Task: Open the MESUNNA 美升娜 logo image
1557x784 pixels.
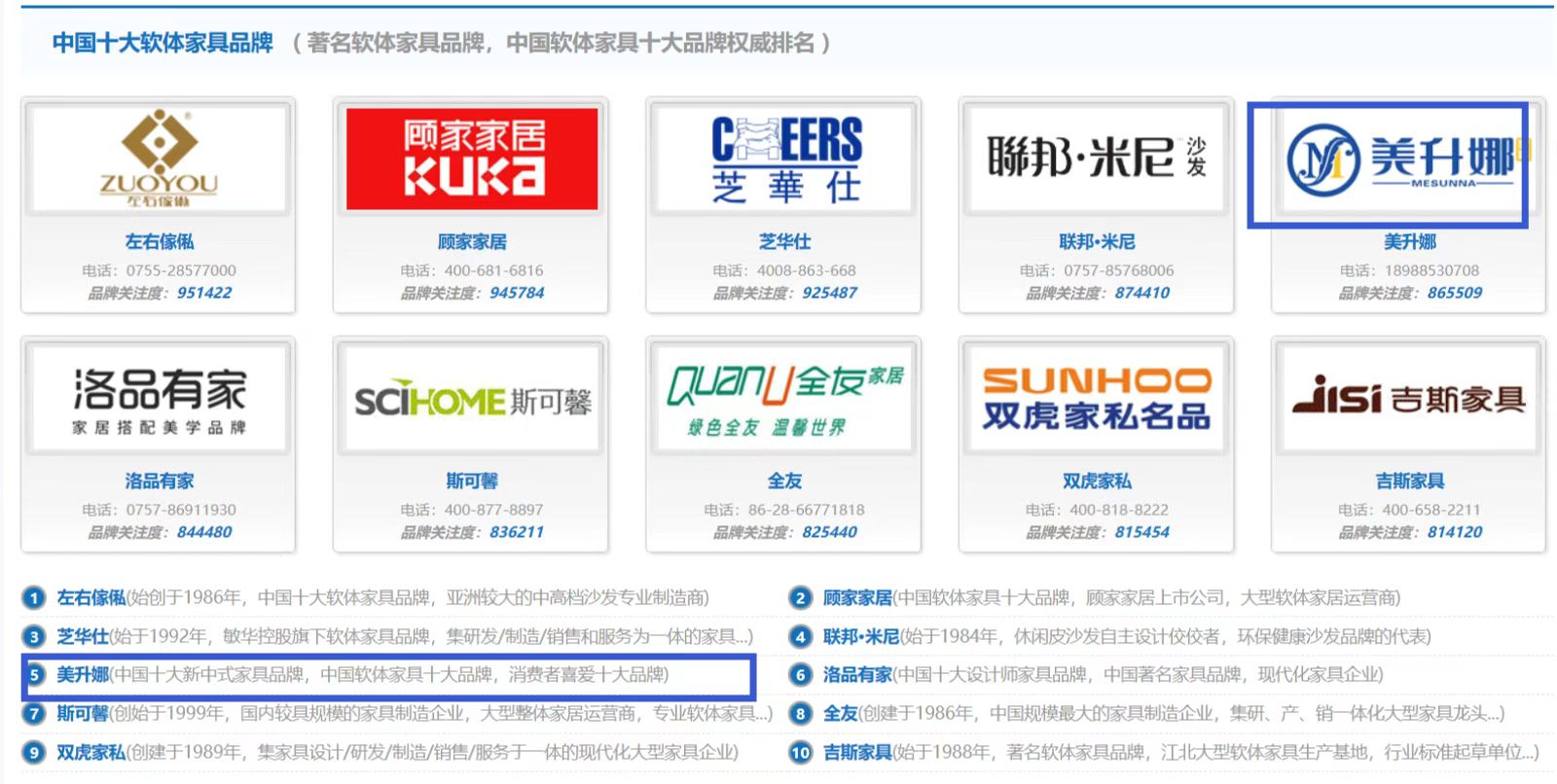Action: point(1409,159)
